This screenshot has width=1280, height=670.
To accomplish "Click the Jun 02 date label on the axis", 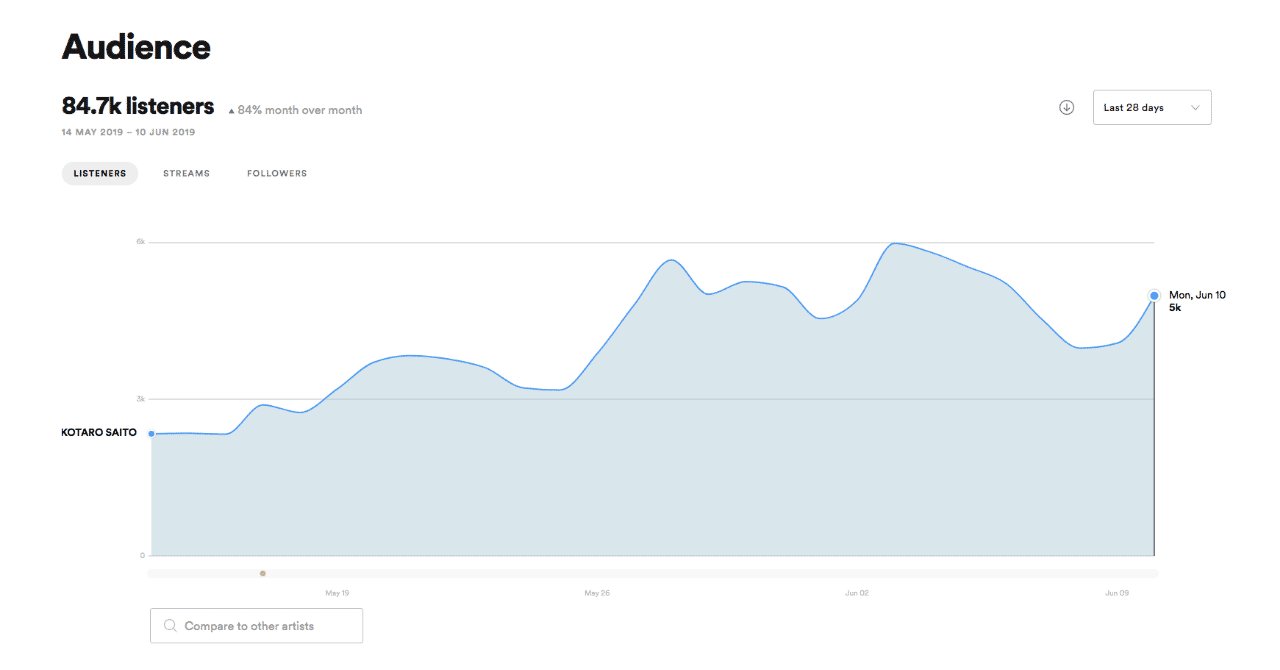I will point(857,593).
